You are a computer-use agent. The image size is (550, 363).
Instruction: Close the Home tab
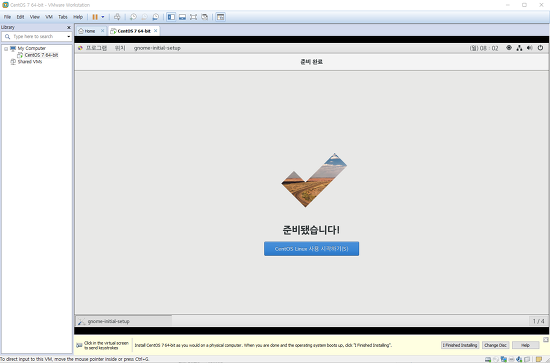click(x=102, y=31)
